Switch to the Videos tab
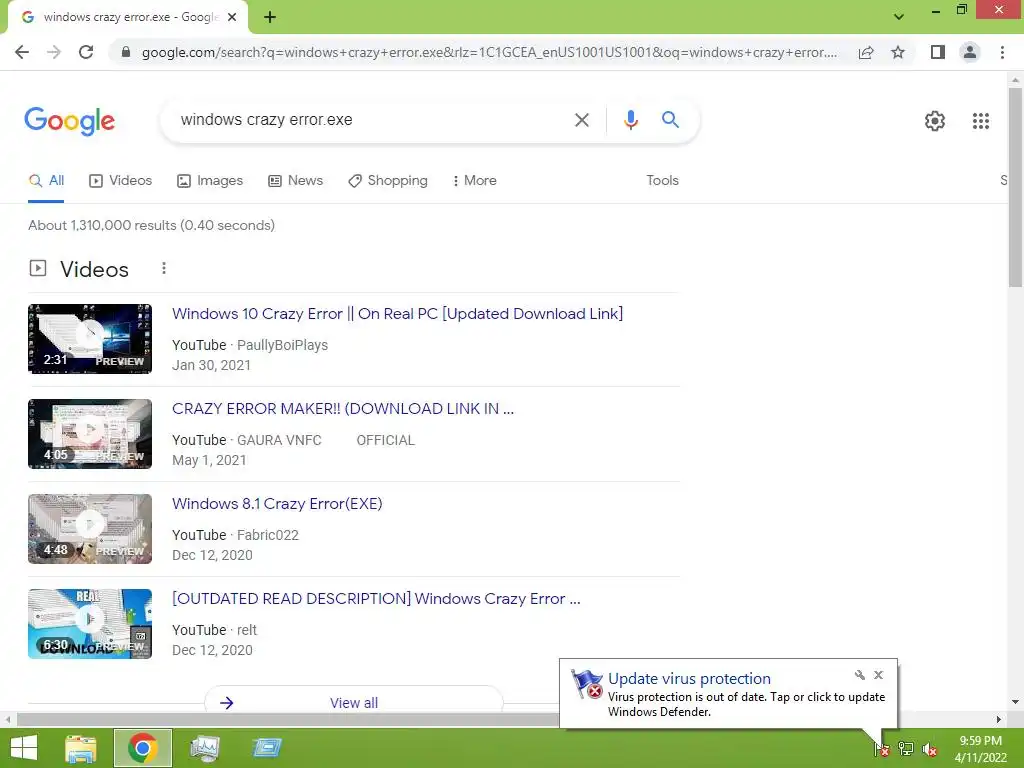This screenshot has width=1024, height=768. click(120, 181)
